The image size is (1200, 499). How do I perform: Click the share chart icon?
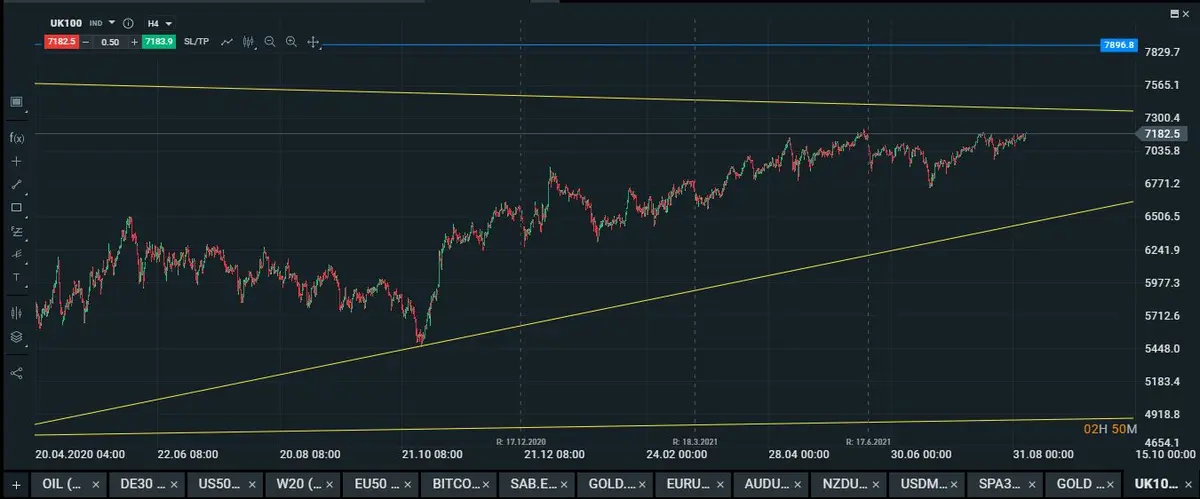16,373
